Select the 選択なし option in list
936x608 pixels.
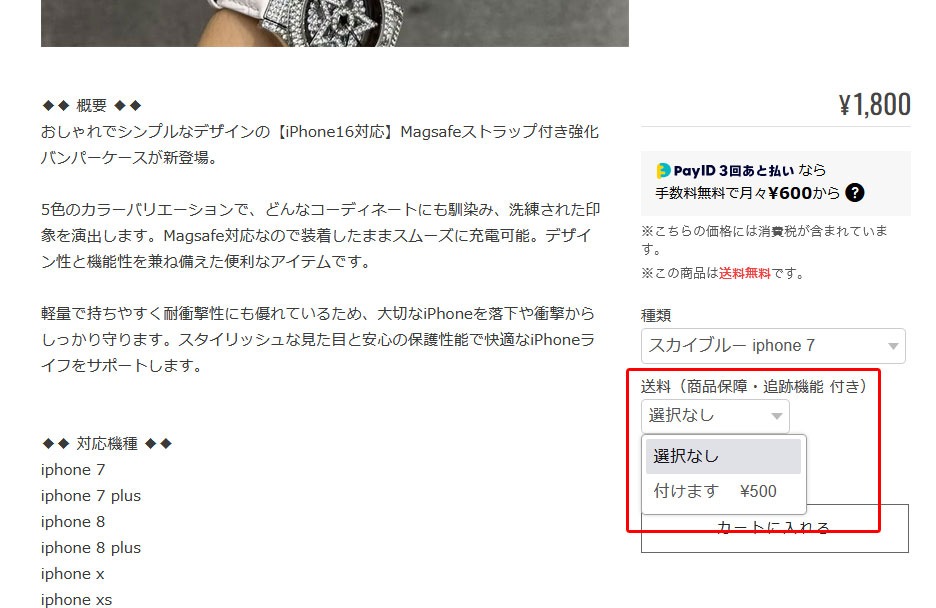[x=723, y=456]
